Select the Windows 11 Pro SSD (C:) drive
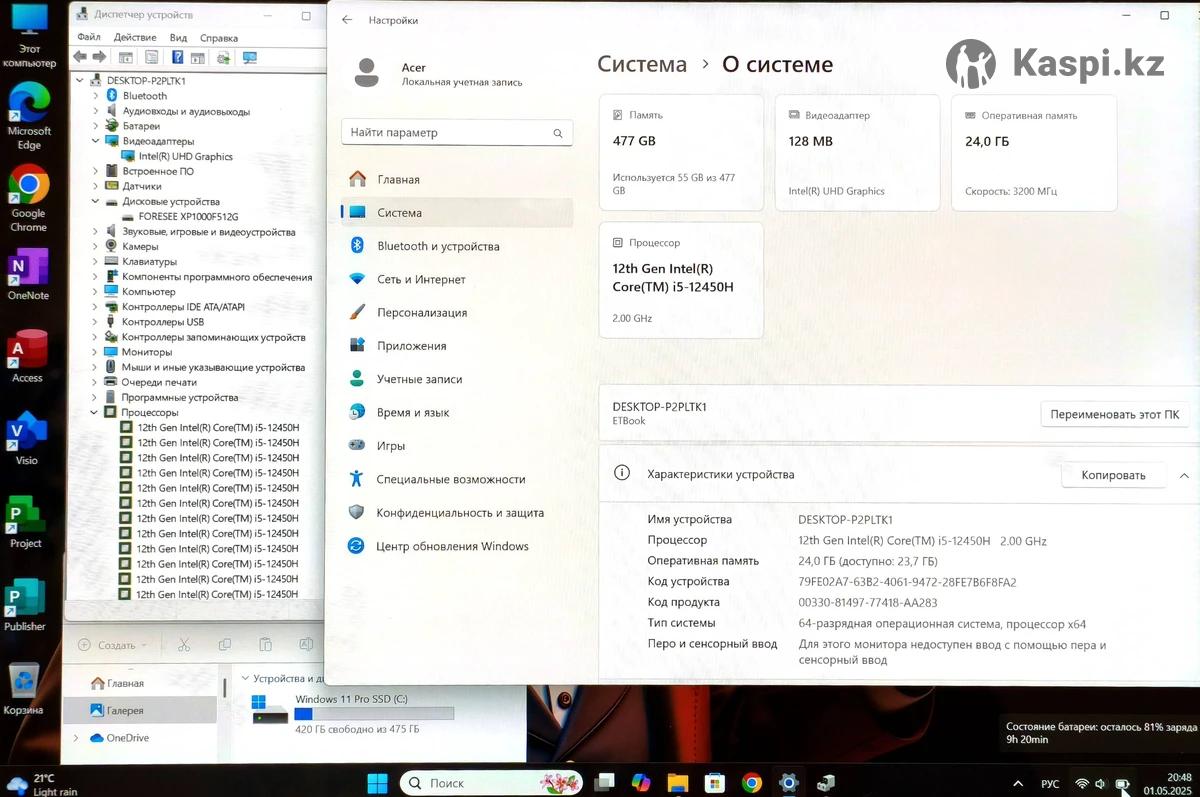Image resolution: width=1200 pixels, height=797 pixels. tap(352, 713)
